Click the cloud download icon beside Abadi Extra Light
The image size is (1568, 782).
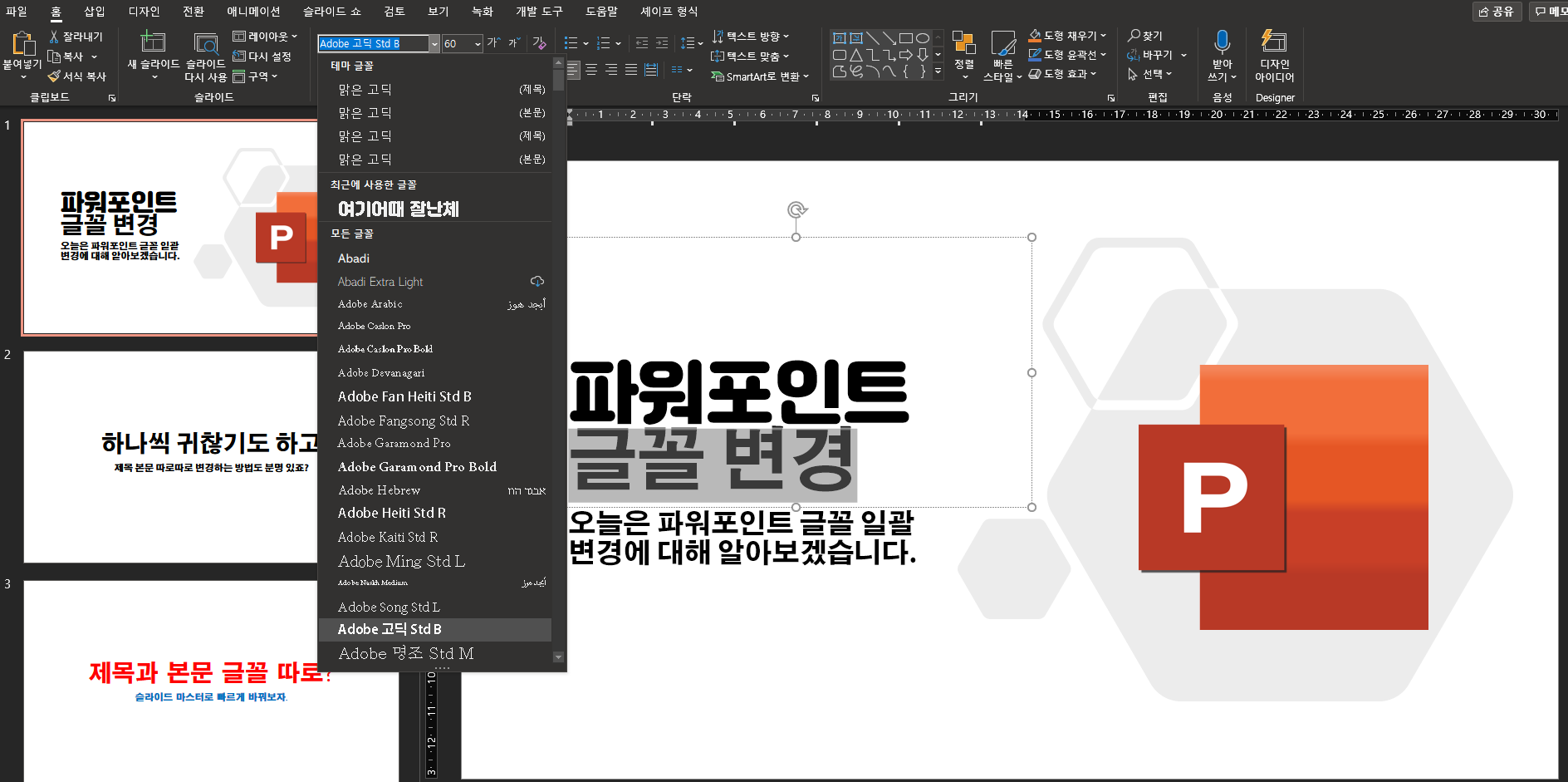pos(537,281)
